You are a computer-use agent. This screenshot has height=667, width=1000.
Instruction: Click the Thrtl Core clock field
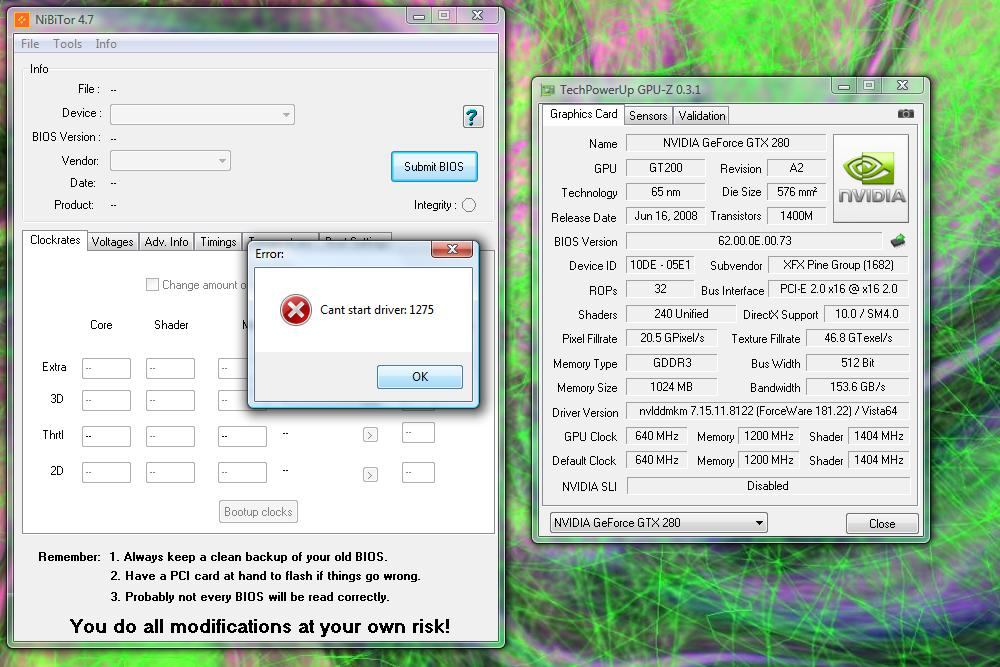coord(107,436)
